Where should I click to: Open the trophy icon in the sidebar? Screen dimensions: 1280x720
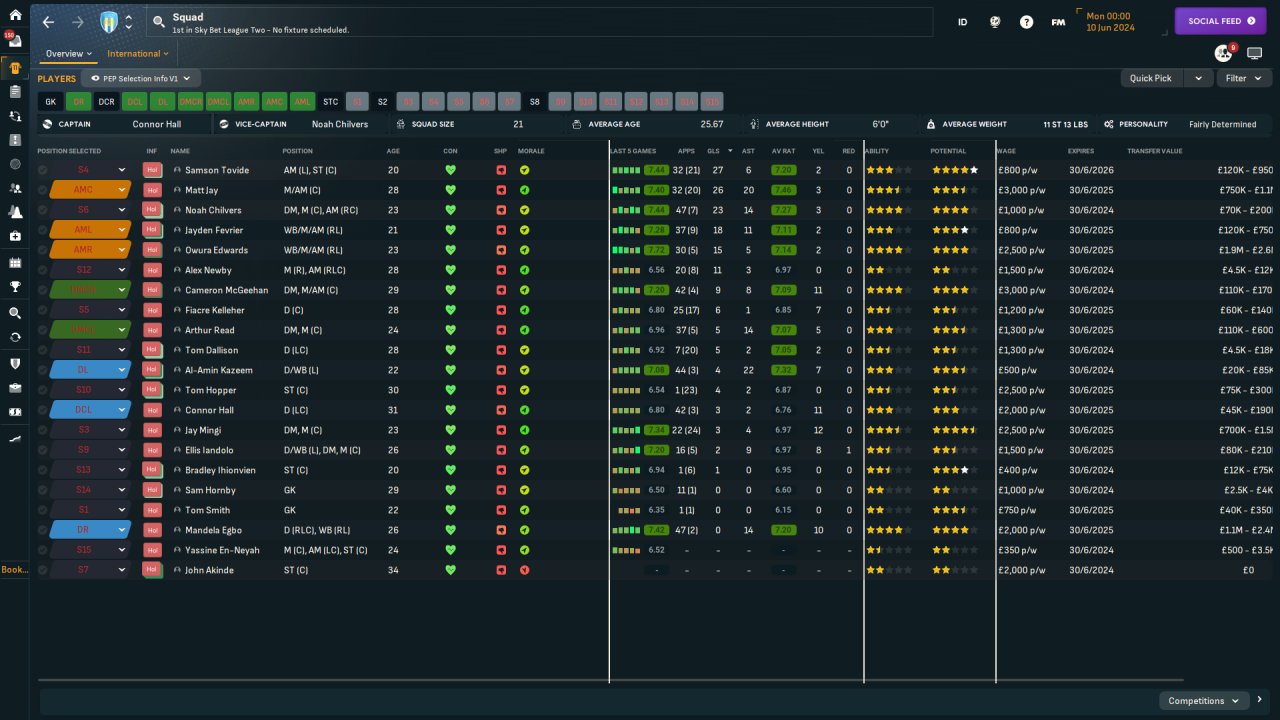(15, 286)
